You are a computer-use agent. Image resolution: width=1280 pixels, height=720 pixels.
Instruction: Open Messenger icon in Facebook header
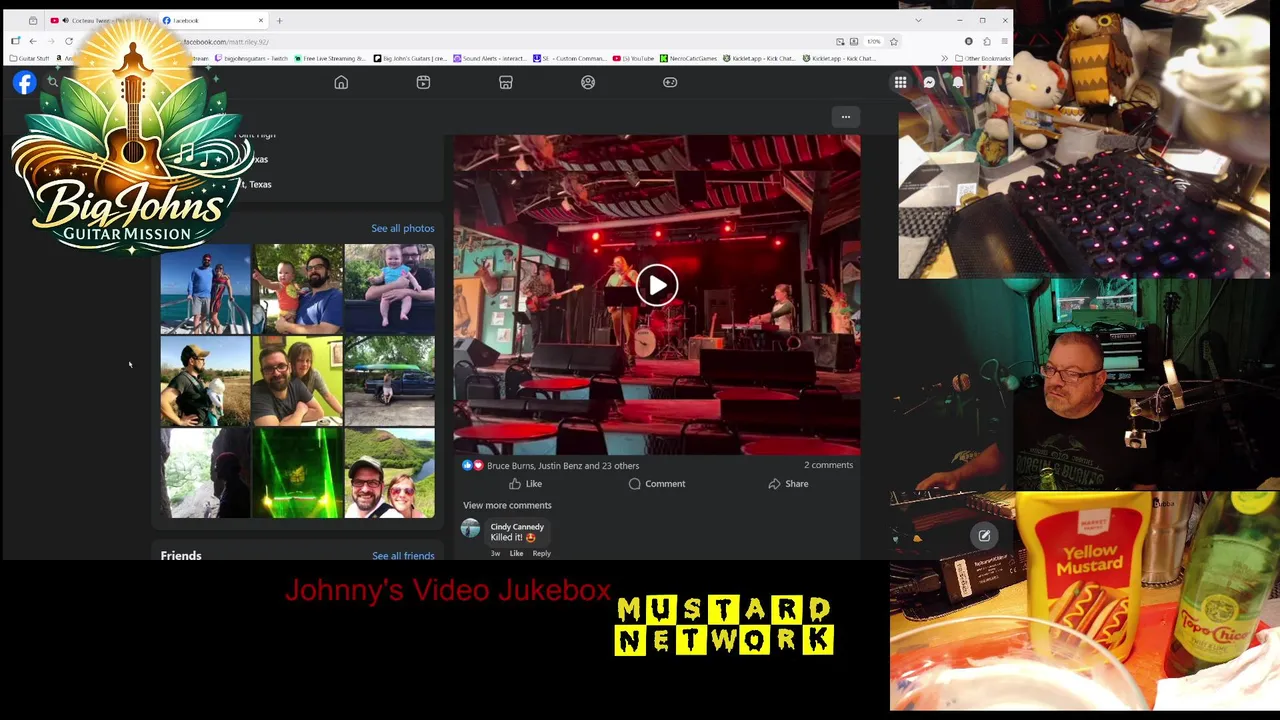[x=929, y=83]
